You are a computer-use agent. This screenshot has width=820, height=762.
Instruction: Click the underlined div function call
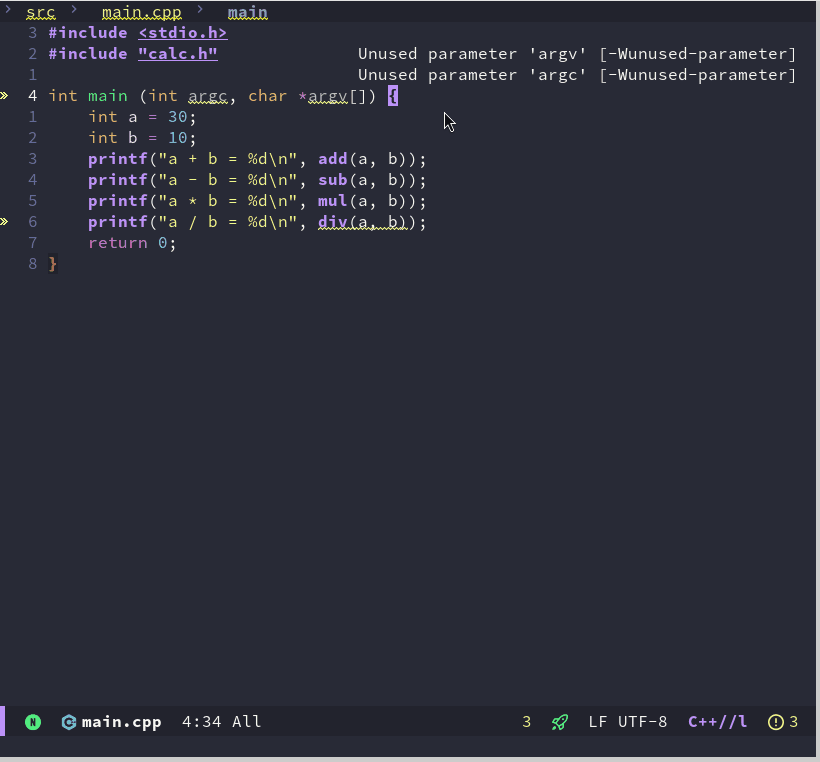[333, 222]
